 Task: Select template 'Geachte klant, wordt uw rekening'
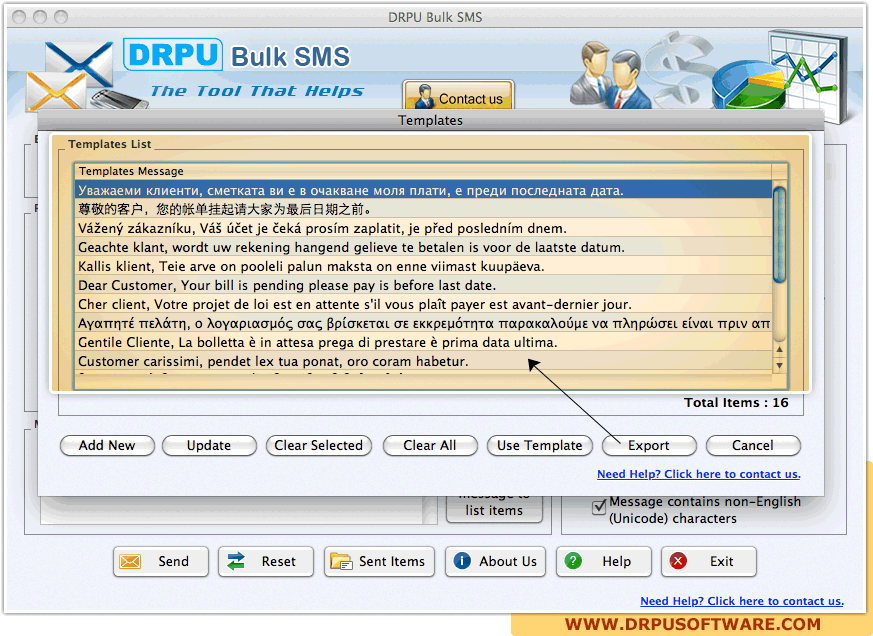(423, 247)
